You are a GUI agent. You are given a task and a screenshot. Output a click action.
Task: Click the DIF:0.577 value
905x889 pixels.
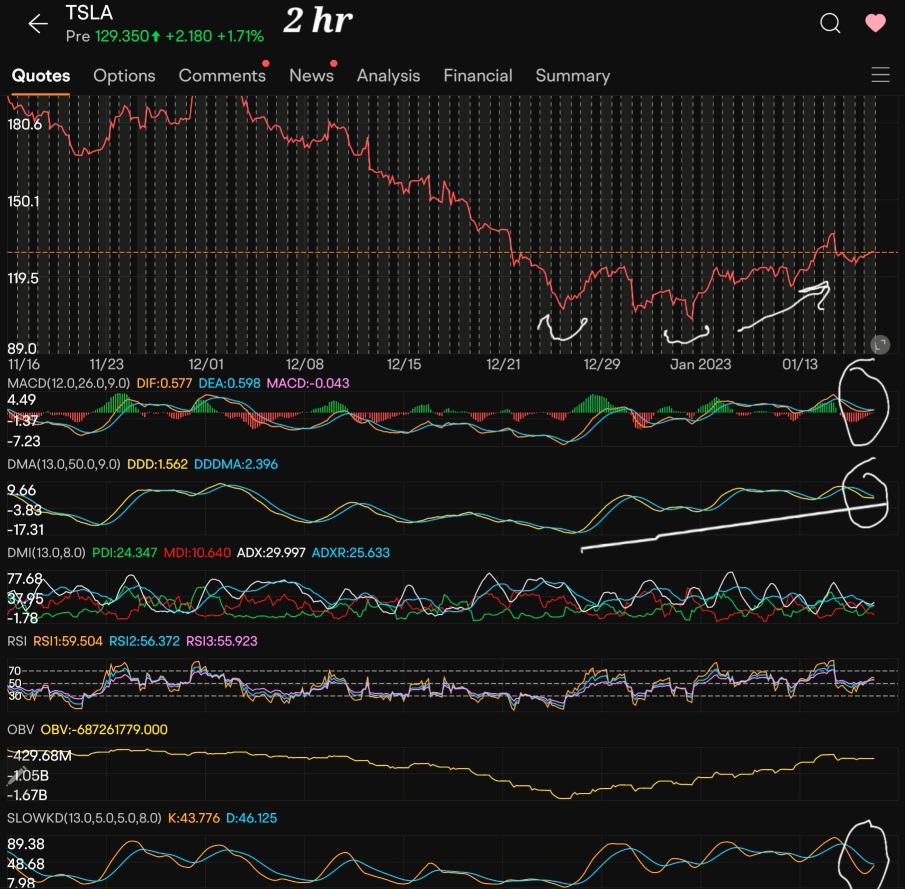pos(164,383)
